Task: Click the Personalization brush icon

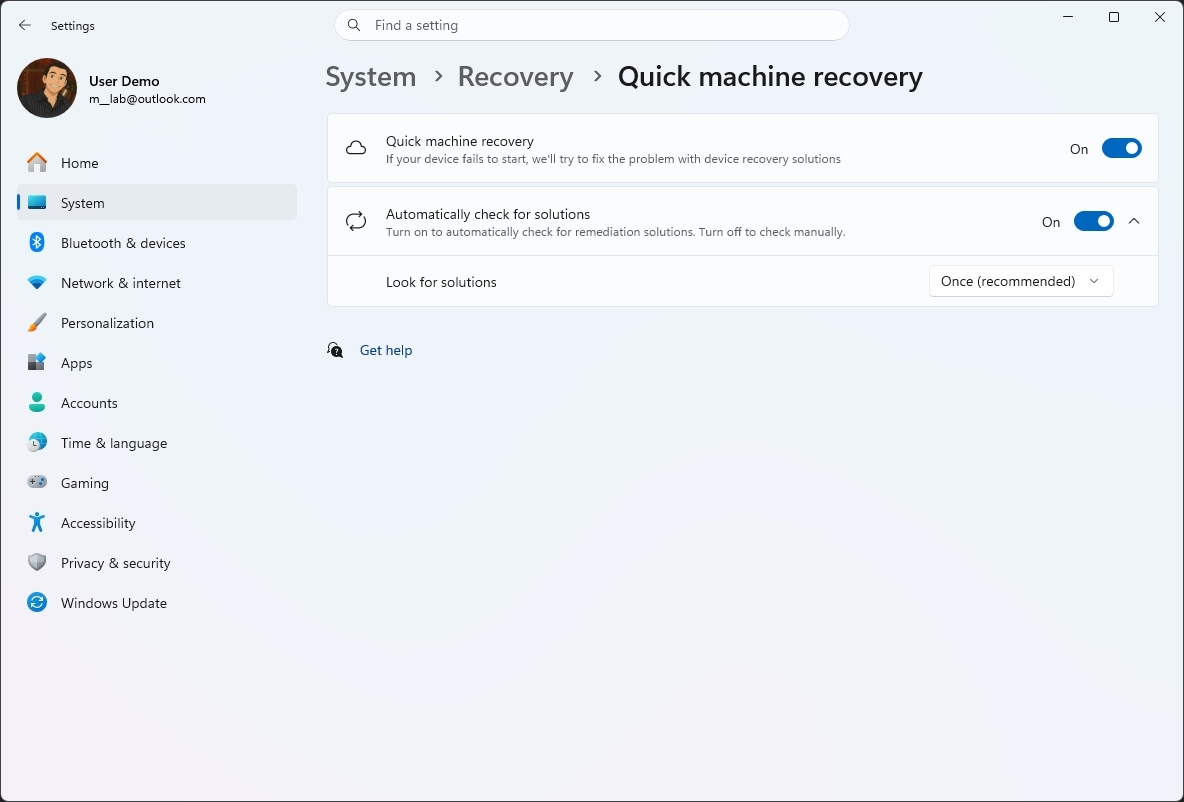Action: tap(37, 322)
